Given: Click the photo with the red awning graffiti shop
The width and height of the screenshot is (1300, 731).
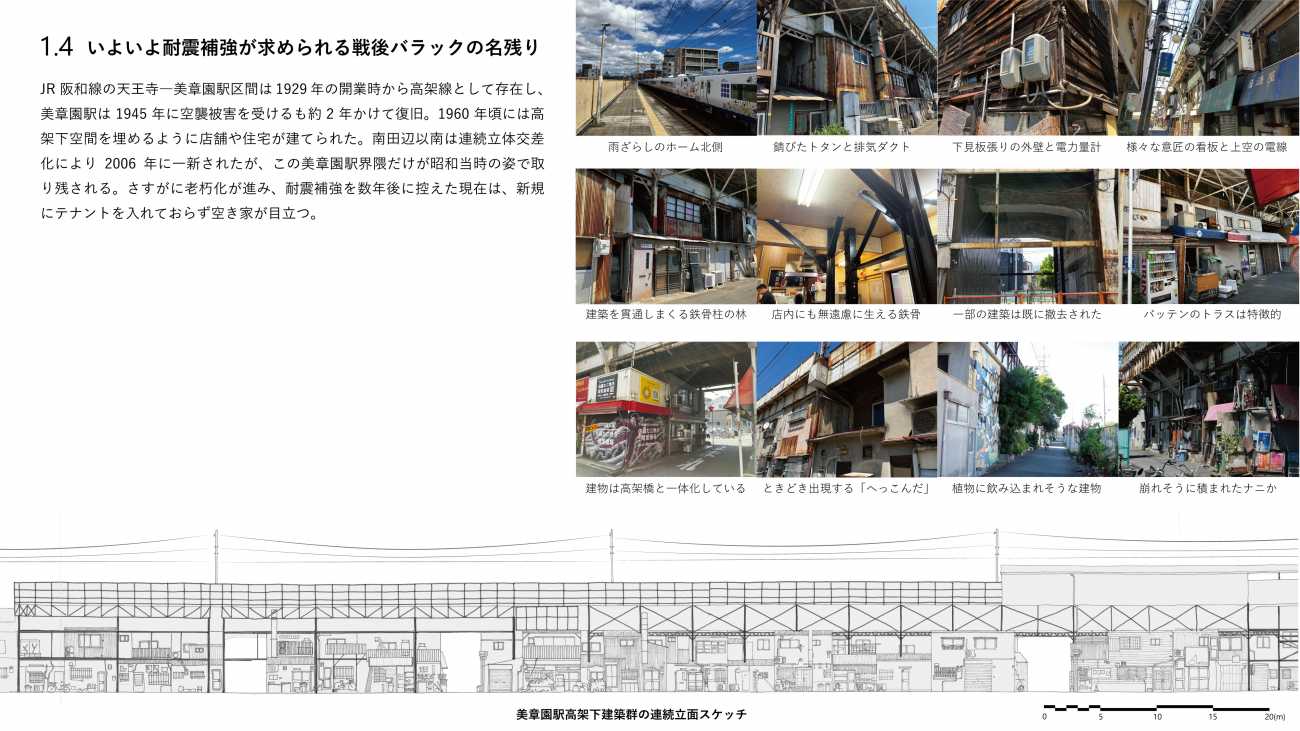Looking at the screenshot, I should pos(665,409).
